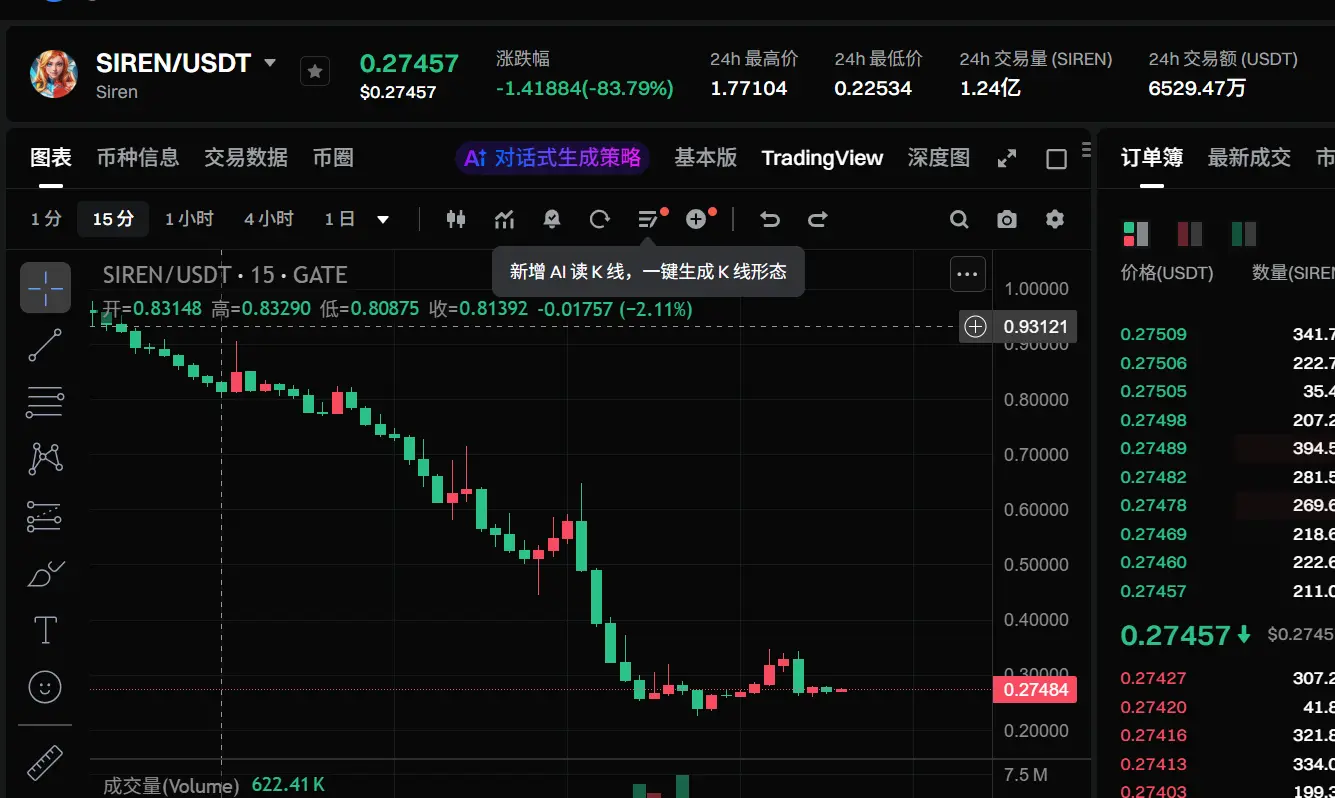Add SIREN/USDT to favorites with star
The height and width of the screenshot is (798, 1335).
tap(315, 71)
